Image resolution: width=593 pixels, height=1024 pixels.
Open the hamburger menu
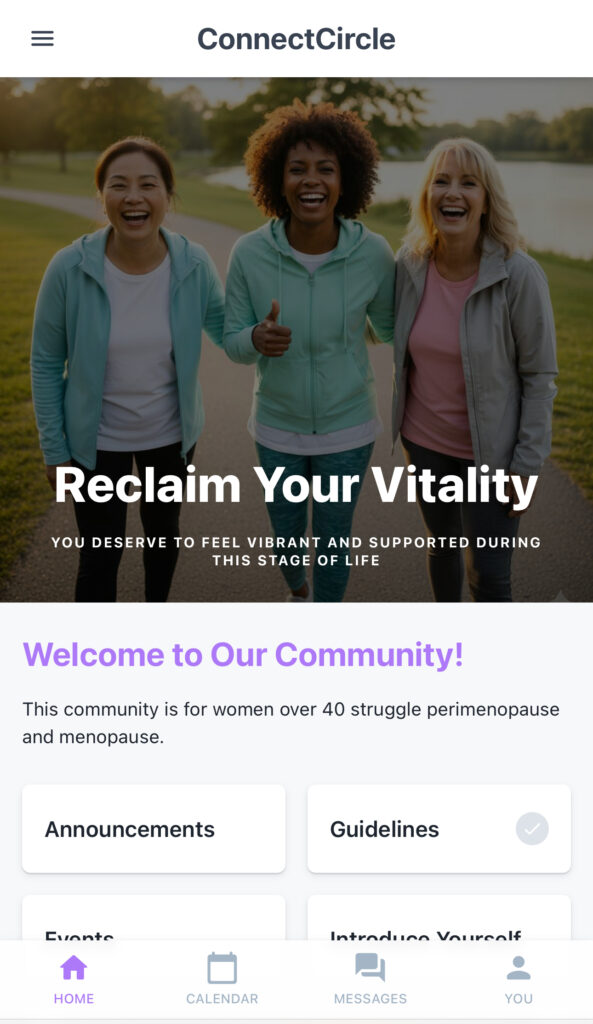[42, 39]
